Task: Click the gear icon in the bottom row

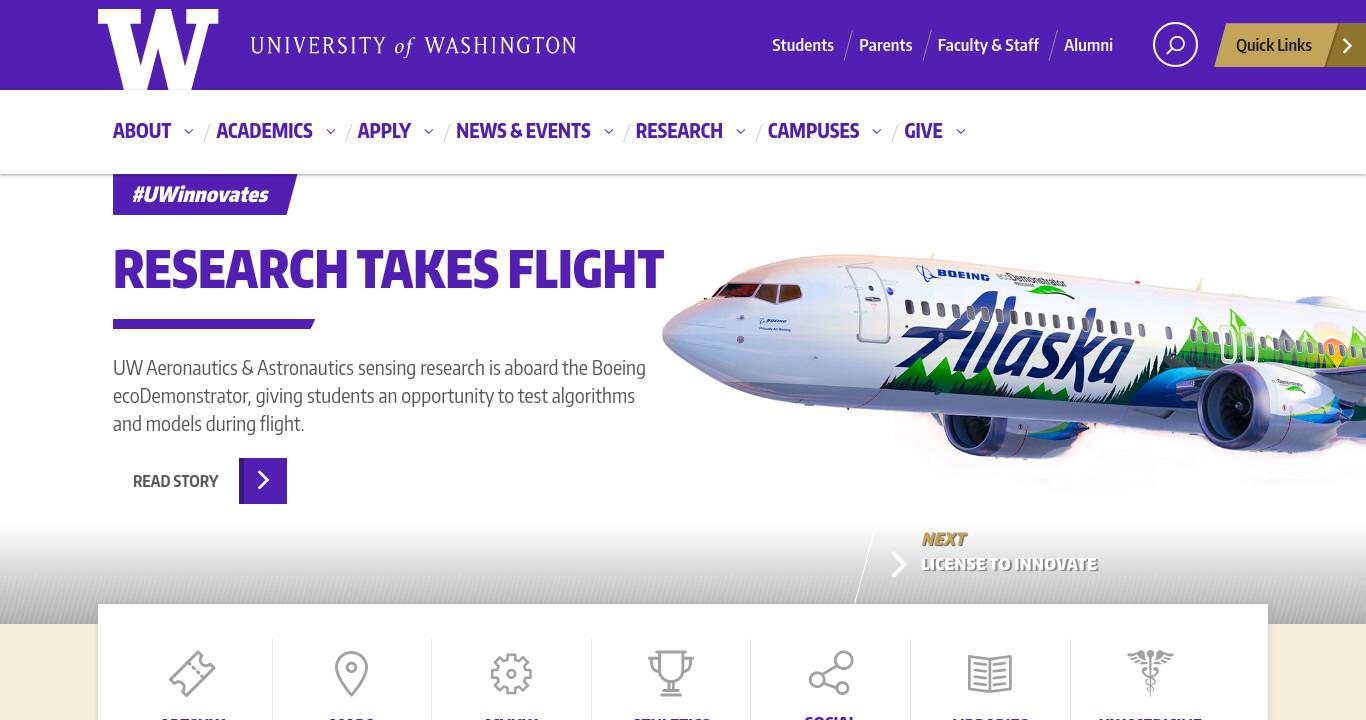Action: (511, 674)
